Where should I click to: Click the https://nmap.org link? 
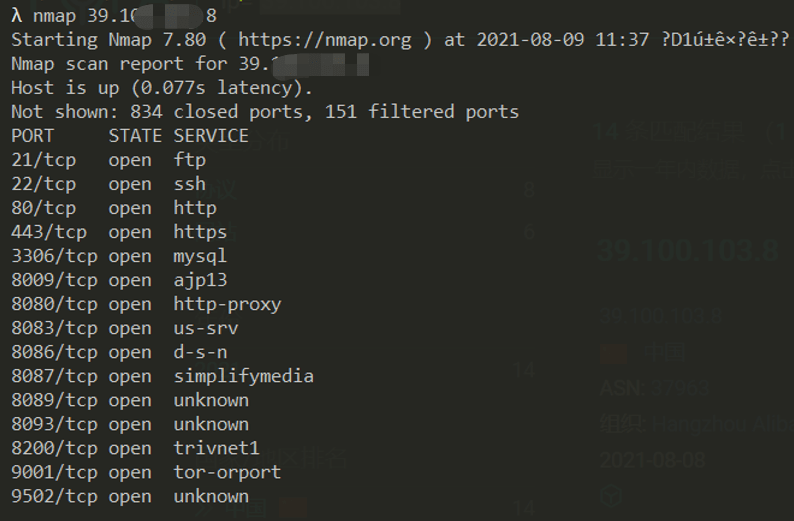click(325, 40)
